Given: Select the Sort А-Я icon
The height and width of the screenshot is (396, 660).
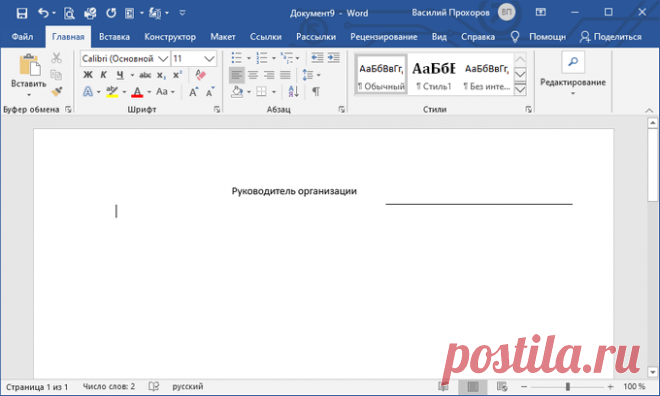Looking at the screenshot, I should tap(293, 91).
